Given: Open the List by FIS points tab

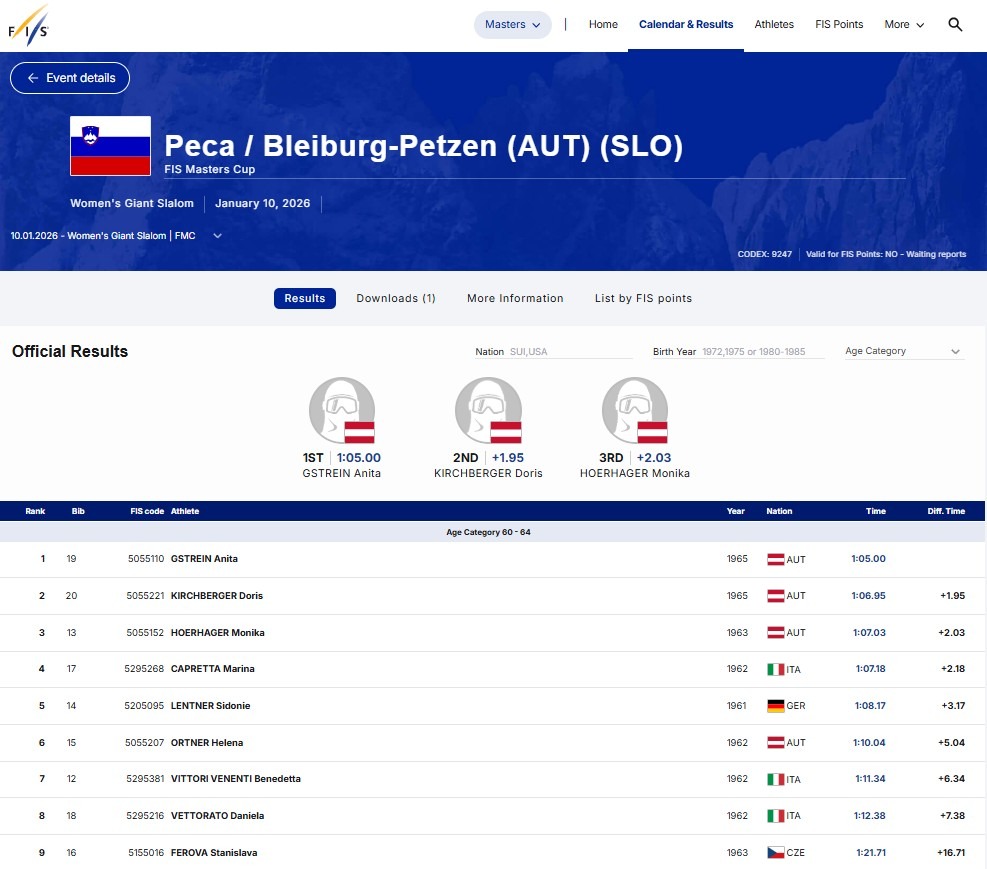Looking at the screenshot, I should pos(643,298).
